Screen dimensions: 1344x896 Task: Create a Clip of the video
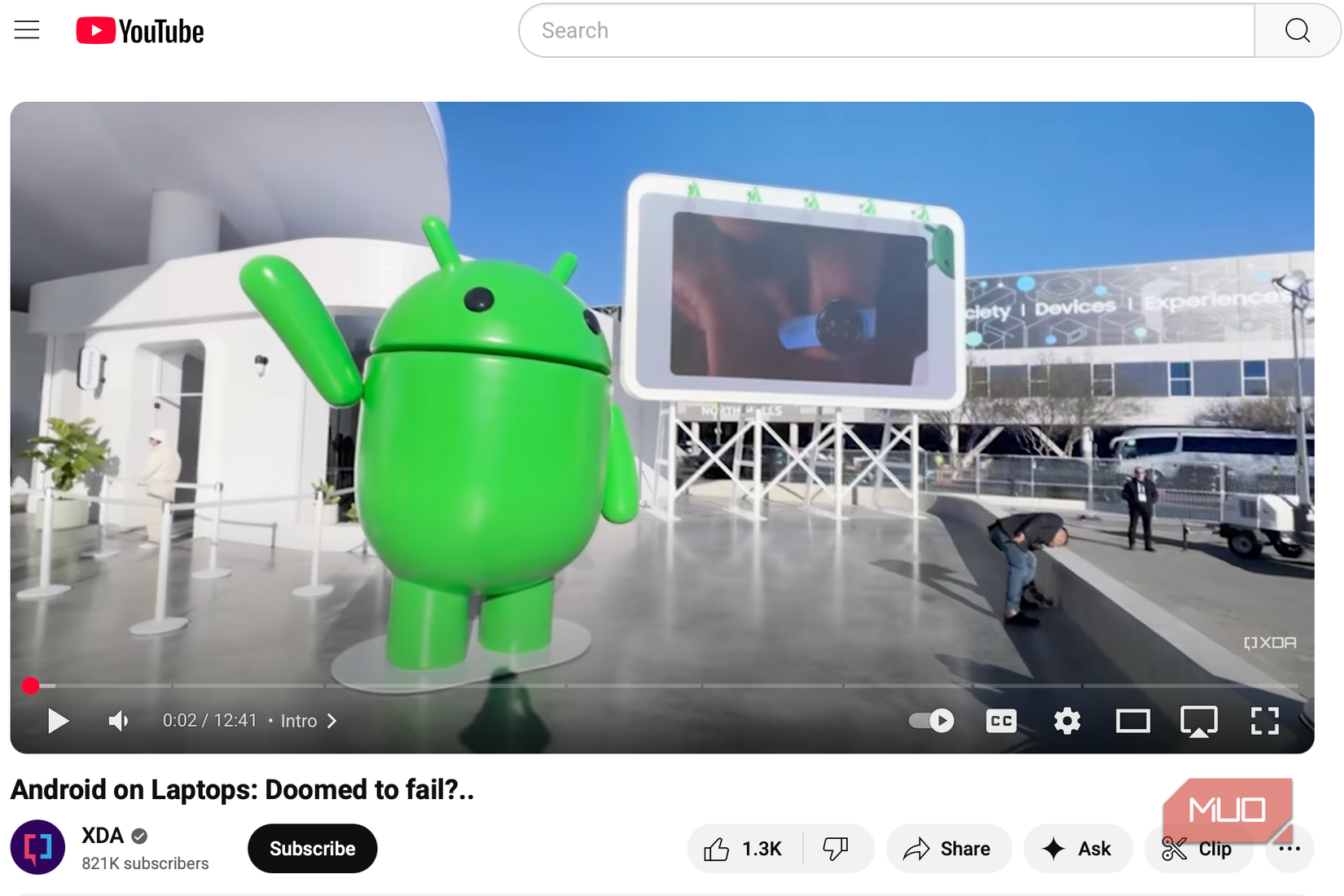(x=1198, y=849)
